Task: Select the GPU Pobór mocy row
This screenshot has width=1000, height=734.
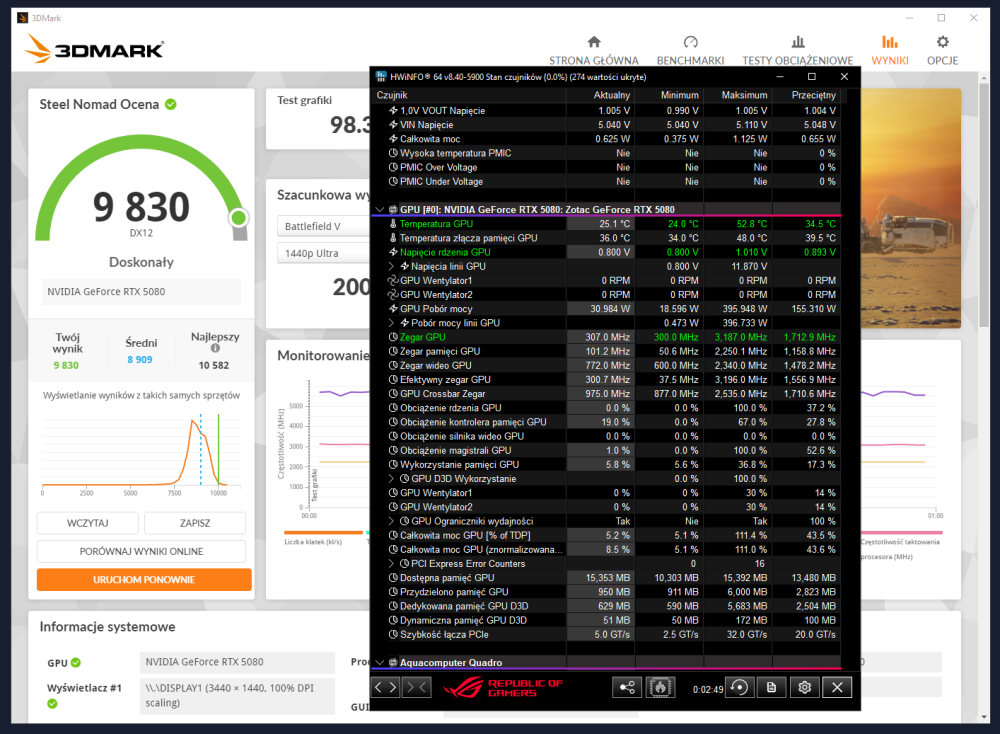Action: click(606, 309)
